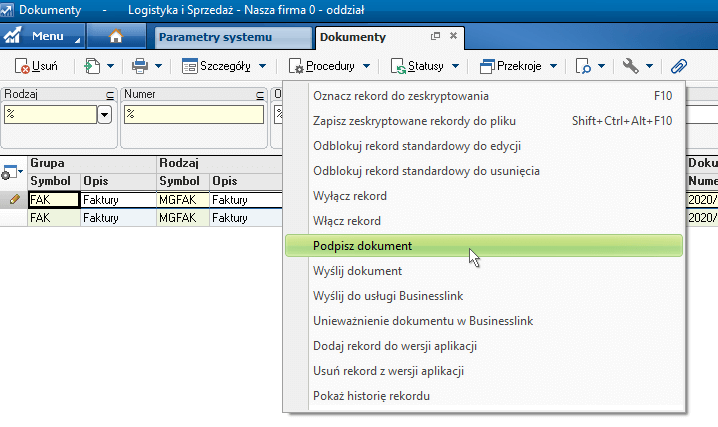Select the MGFAK cell in second row
718x427 pixels.
pyautogui.click(x=183, y=218)
